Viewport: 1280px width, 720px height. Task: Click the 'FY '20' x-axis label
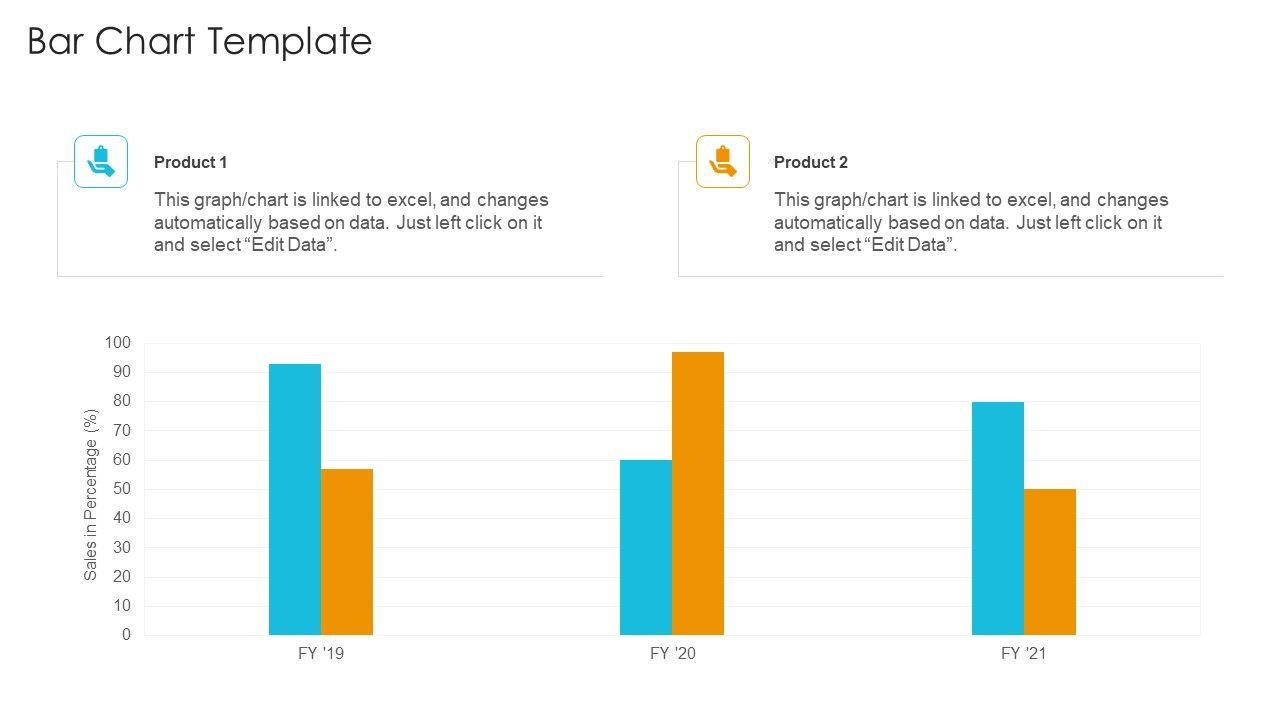click(x=672, y=654)
